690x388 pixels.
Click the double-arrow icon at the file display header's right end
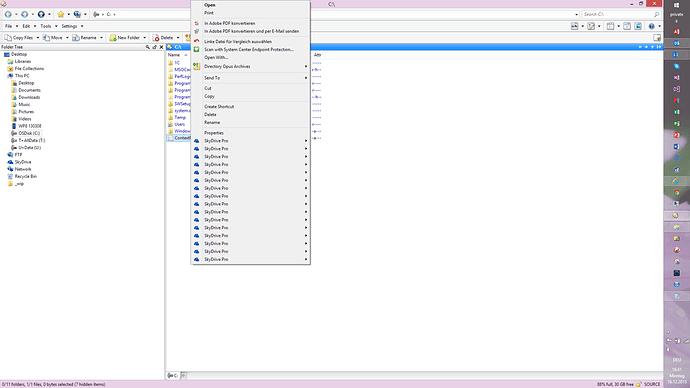point(659,47)
